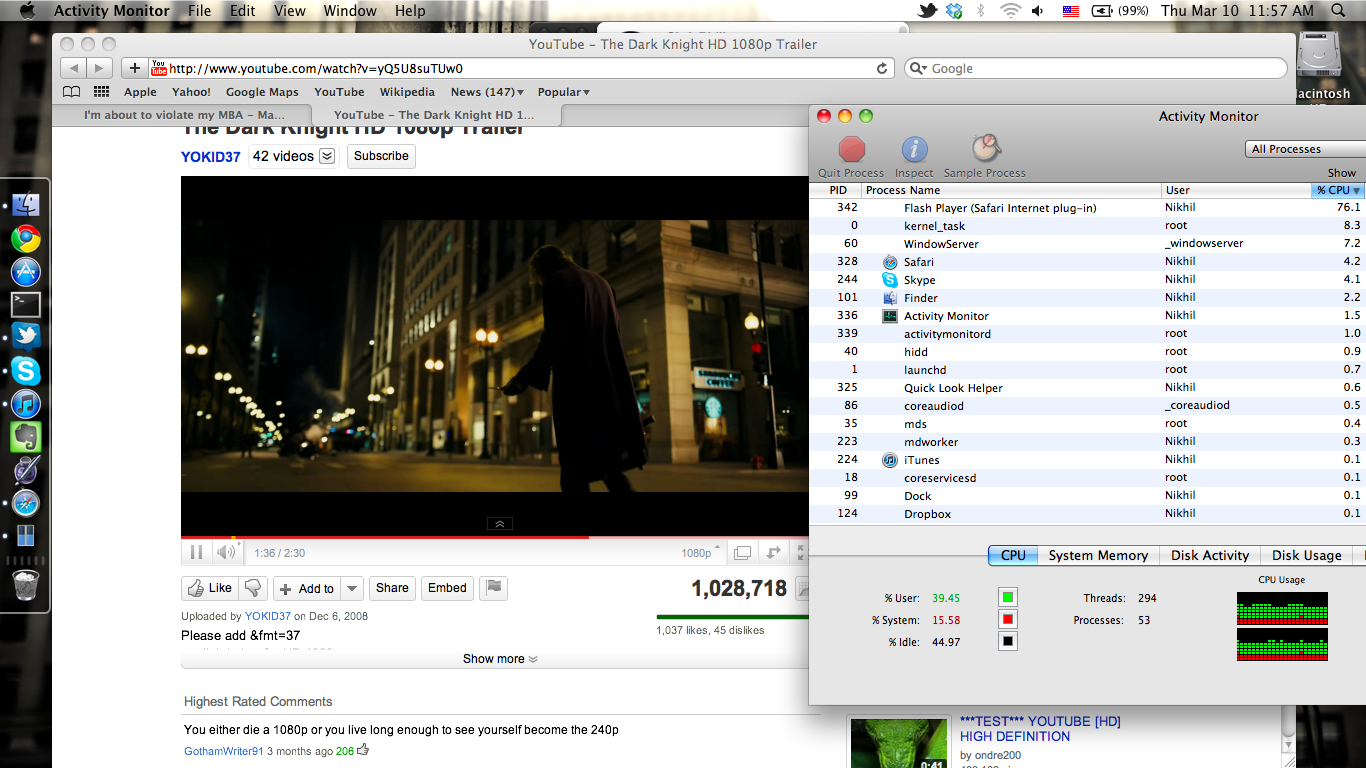Screen dimensions: 1366x768
Task: Click red % System color swatch
Action: click(1007, 620)
